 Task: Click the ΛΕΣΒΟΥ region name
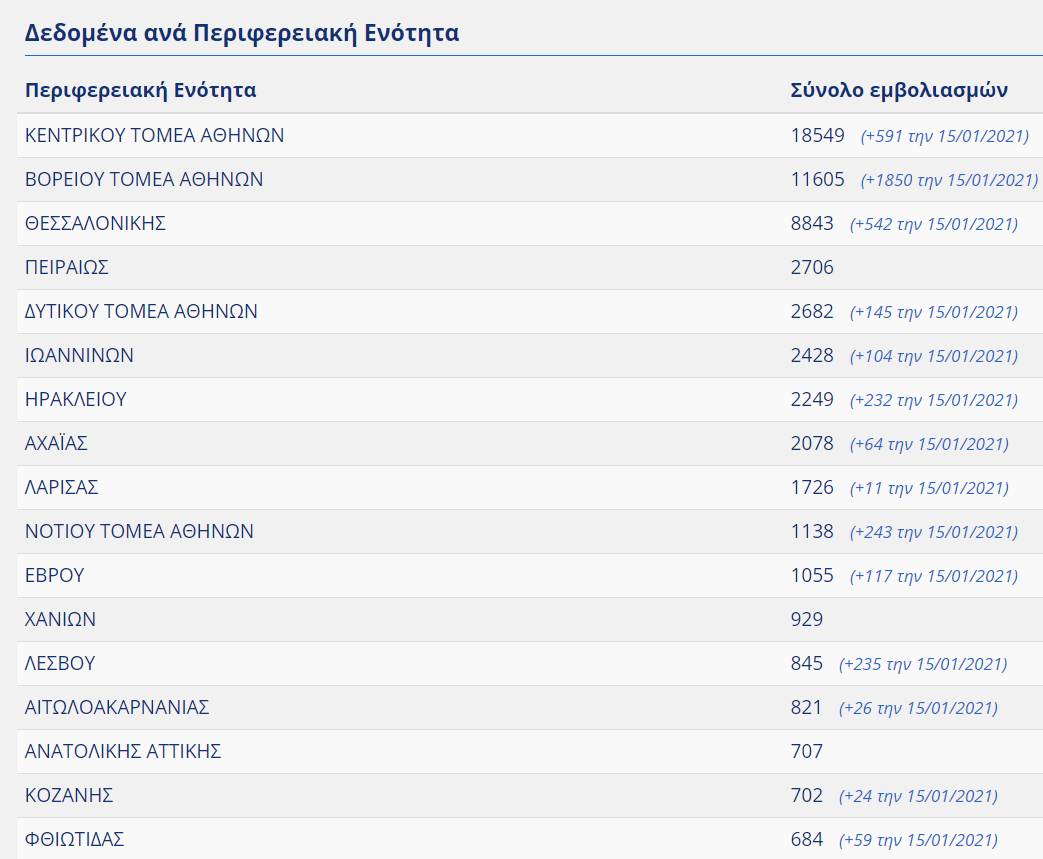[60, 663]
